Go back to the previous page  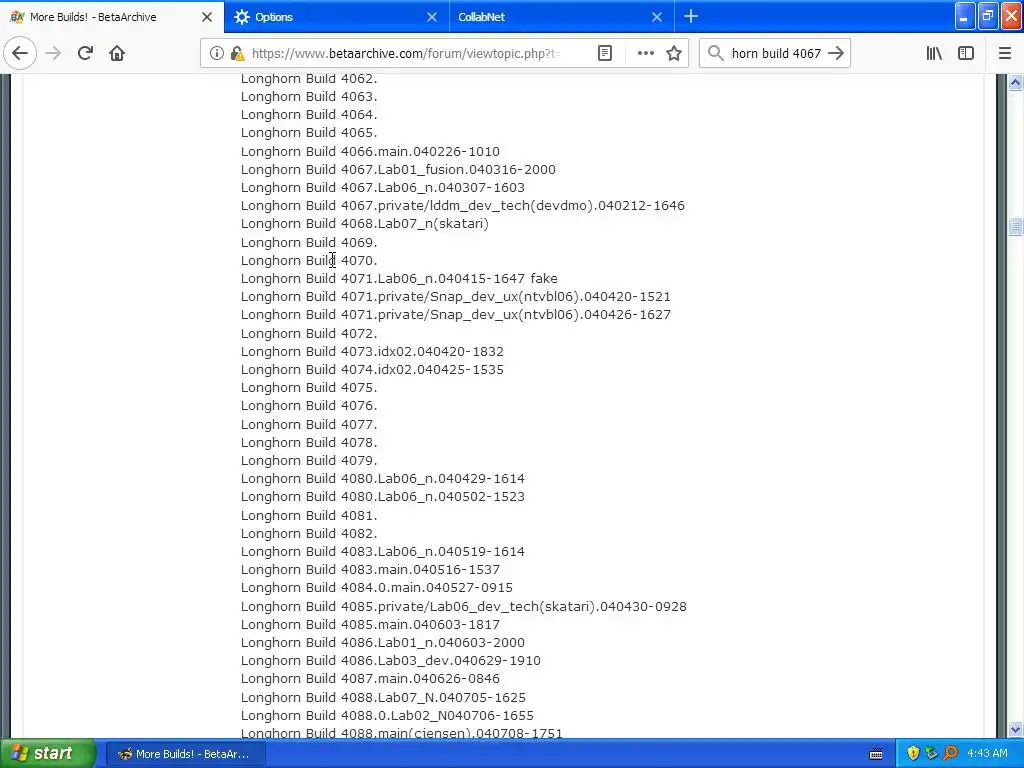20,53
